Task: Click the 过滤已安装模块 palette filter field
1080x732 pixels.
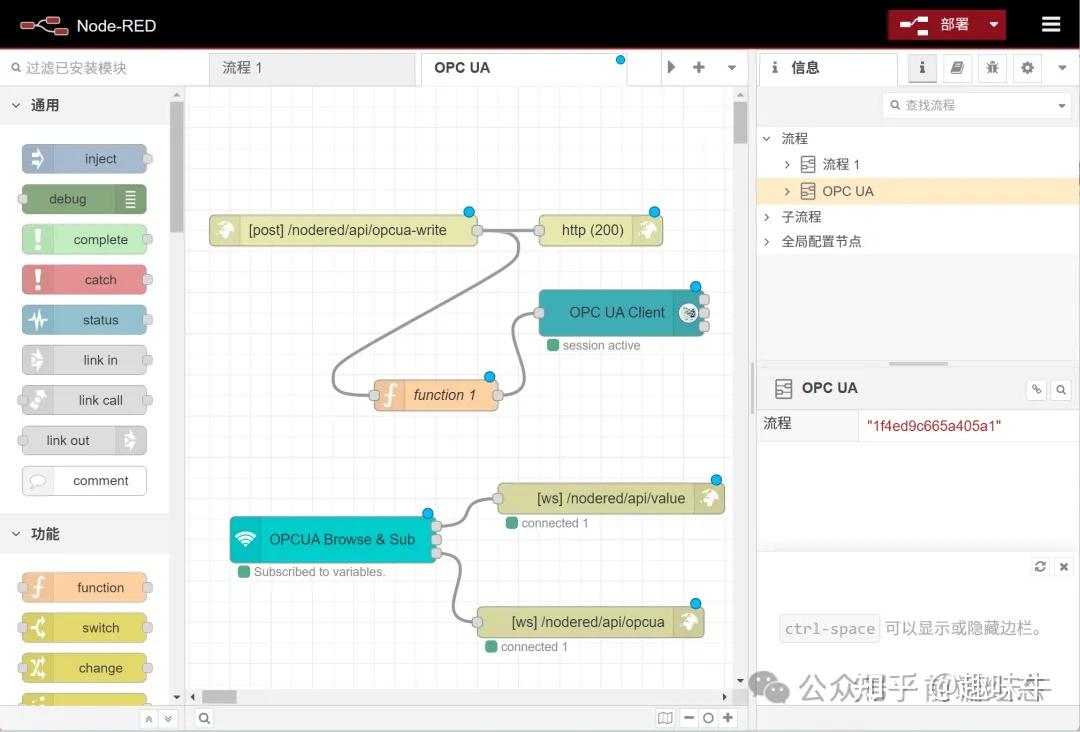Action: pos(85,68)
